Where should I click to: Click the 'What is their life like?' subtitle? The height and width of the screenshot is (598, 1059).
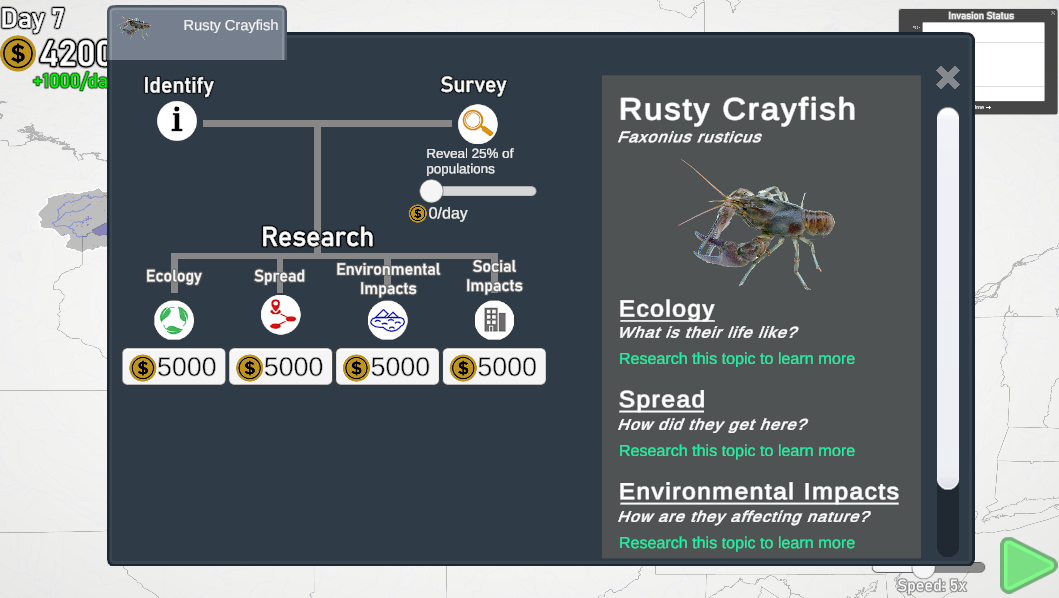(x=708, y=332)
